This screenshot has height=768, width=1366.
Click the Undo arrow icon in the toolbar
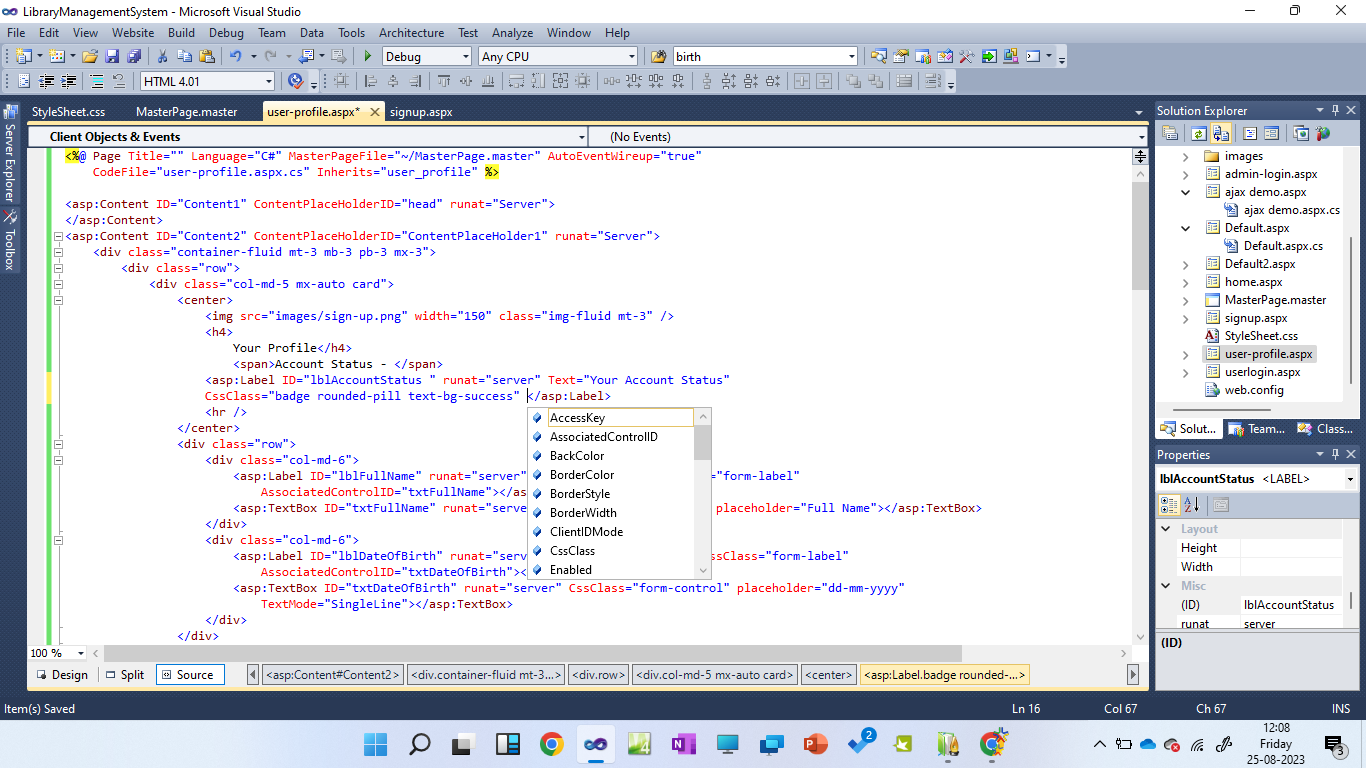click(235, 57)
